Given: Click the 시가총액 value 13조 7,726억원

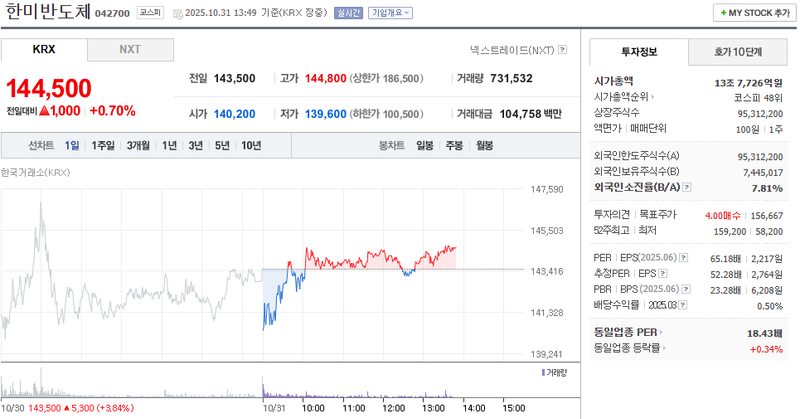Looking at the screenshot, I should coord(748,83).
